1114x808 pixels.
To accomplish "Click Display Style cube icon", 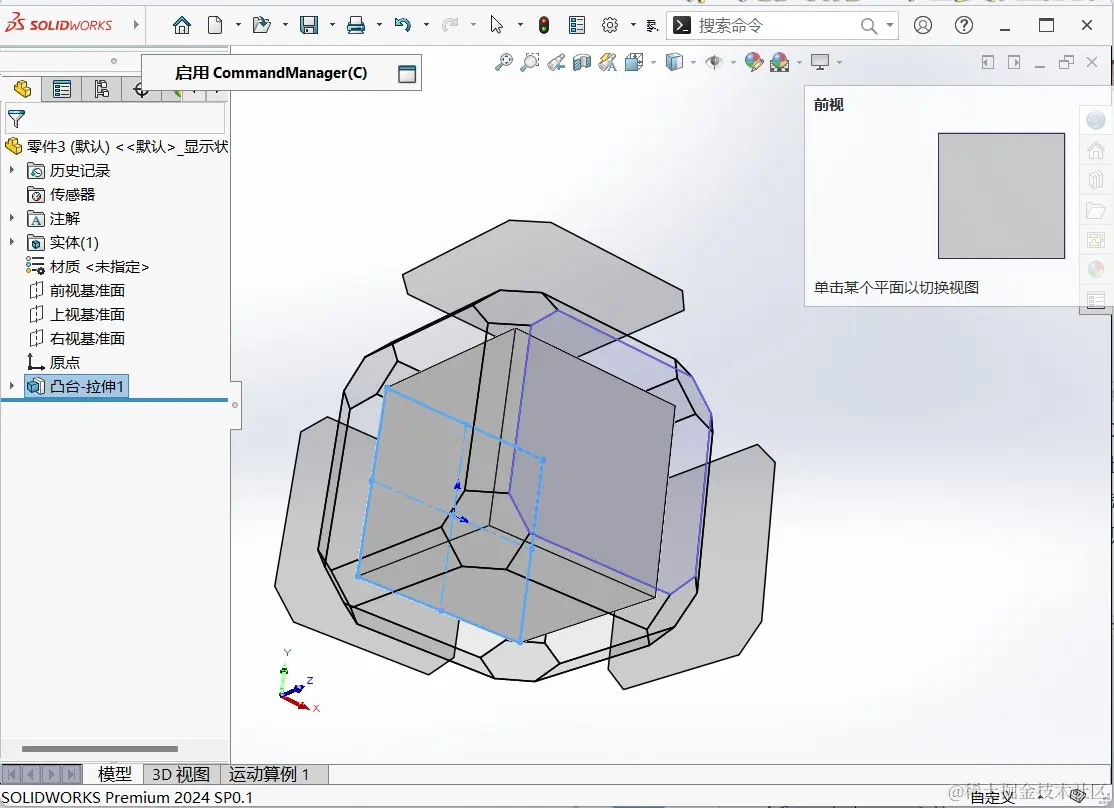I will coord(674,63).
